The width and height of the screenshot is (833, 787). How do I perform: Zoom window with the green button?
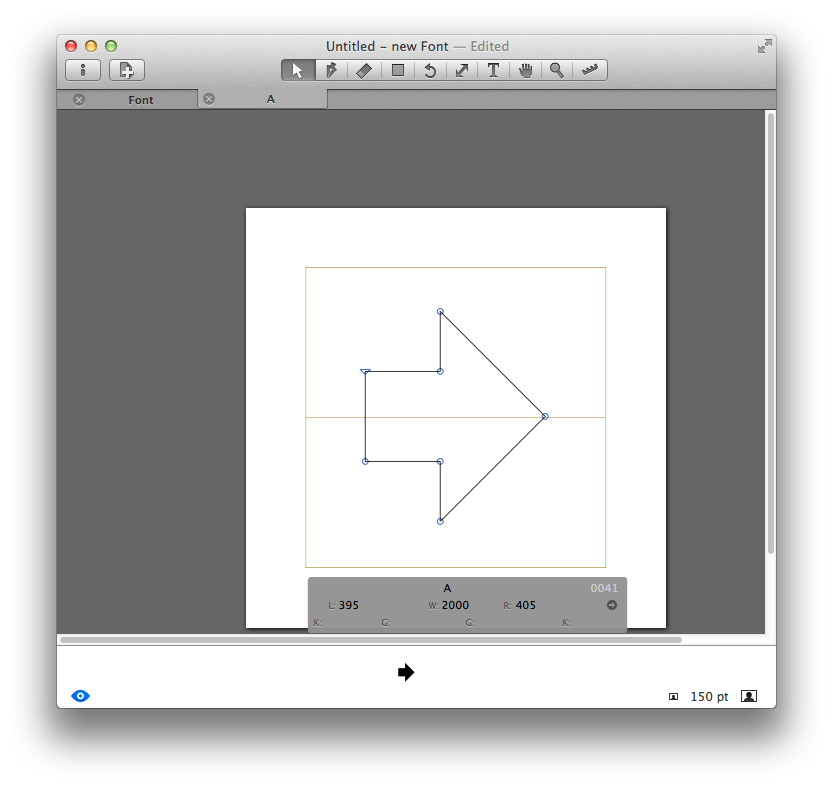click(111, 46)
